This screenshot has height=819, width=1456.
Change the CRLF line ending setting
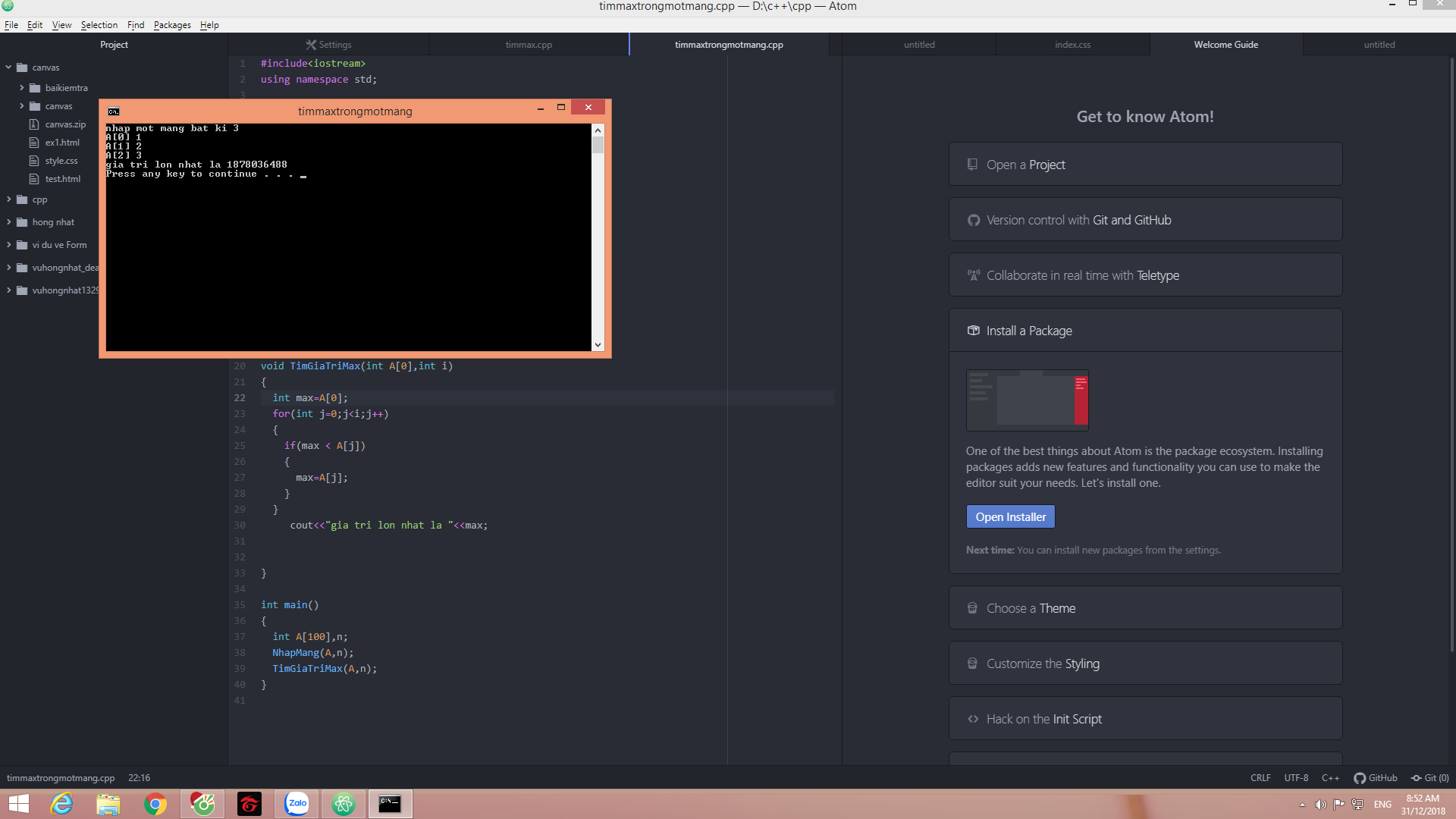1260,778
